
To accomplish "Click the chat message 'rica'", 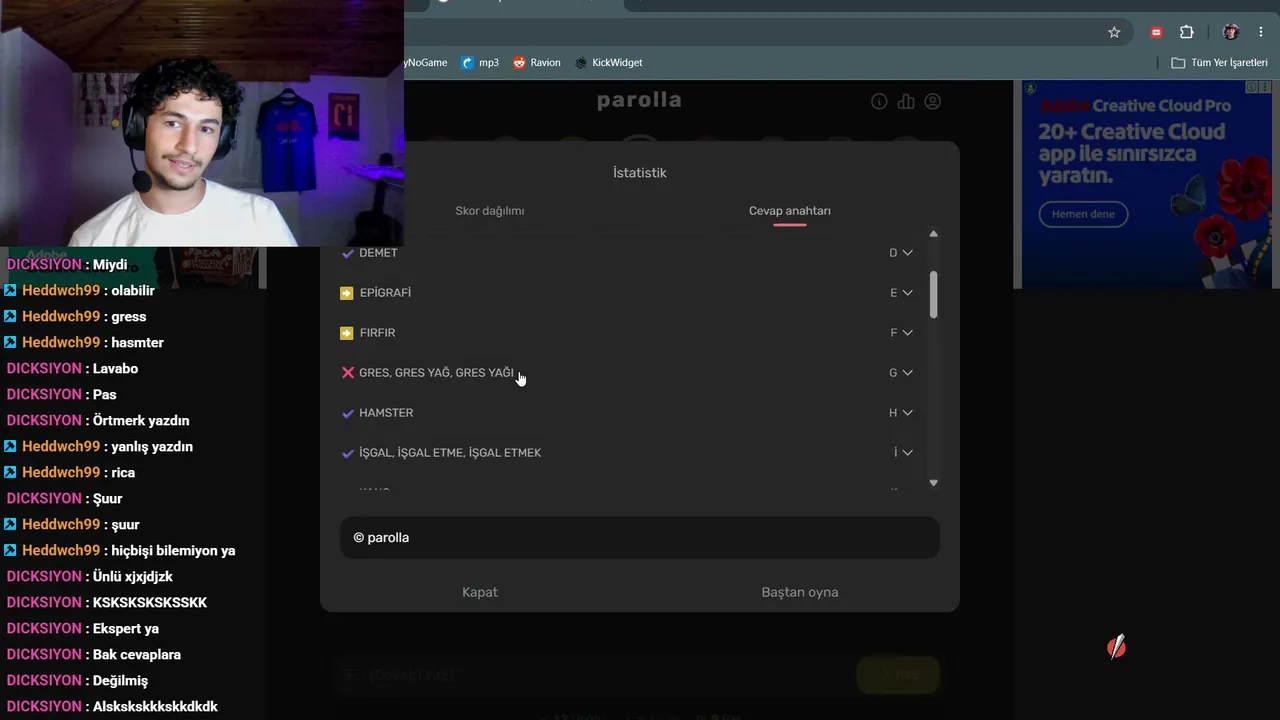I will (123, 473).
